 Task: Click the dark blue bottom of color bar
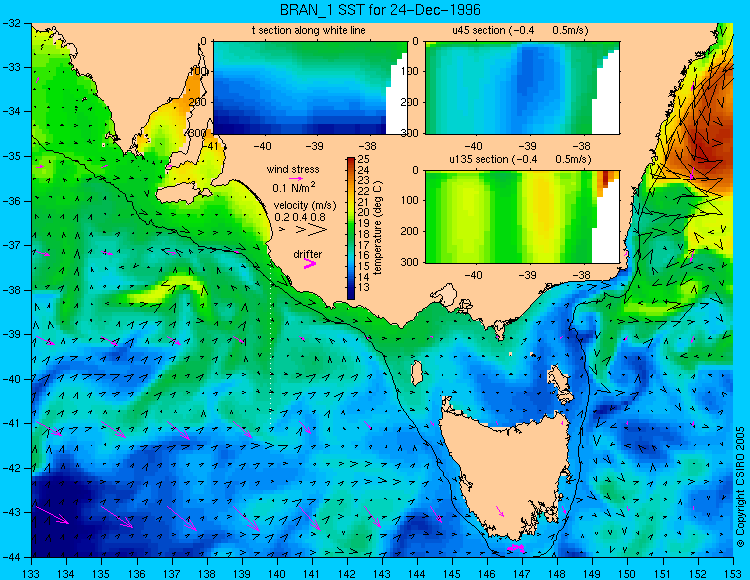point(351,295)
